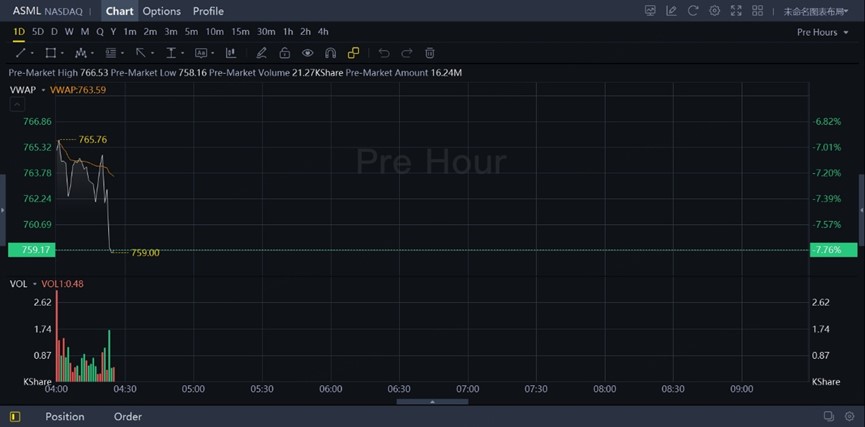
Task: Click the pop-out window icon in bottom bar
Action: click(829, 417)
